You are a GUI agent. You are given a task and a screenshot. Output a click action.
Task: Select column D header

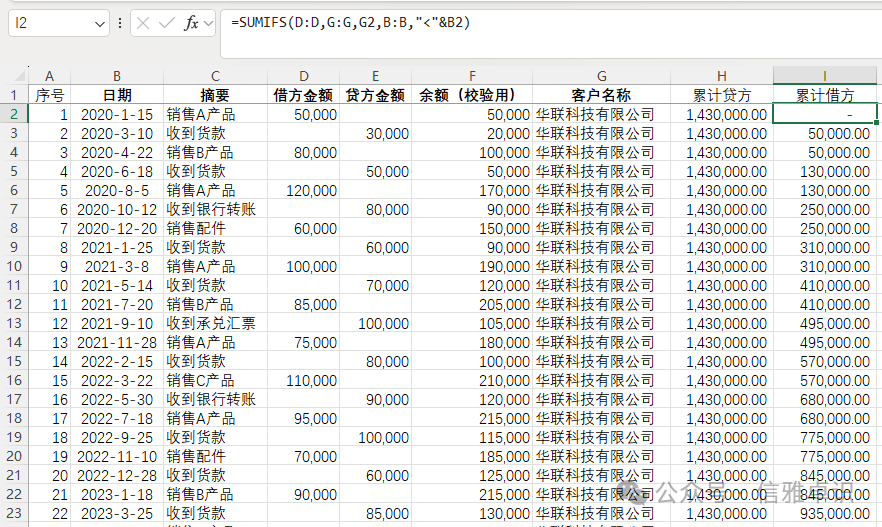(304, 76)
